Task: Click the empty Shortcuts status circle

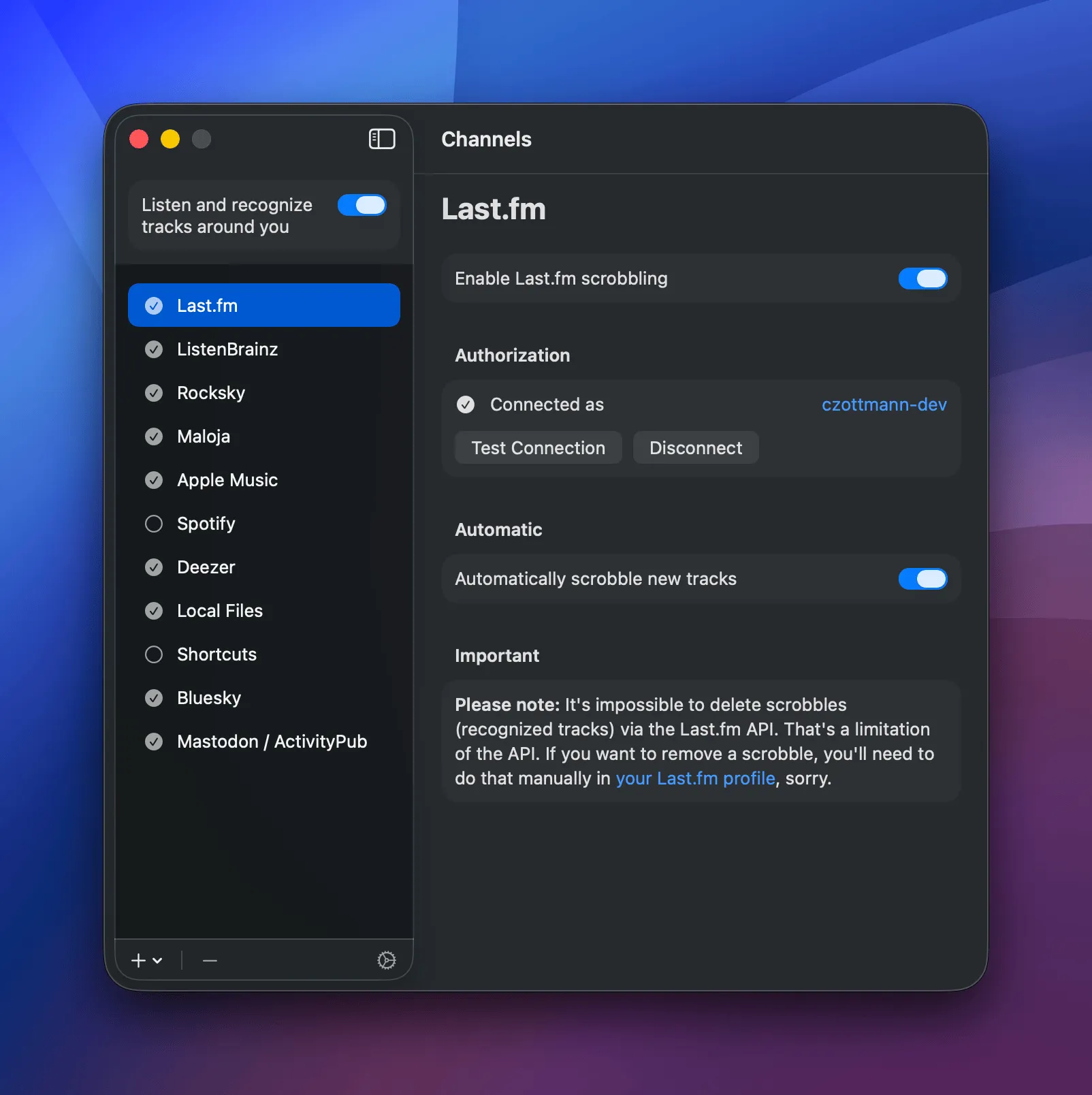Action: [x=154, y=654]
